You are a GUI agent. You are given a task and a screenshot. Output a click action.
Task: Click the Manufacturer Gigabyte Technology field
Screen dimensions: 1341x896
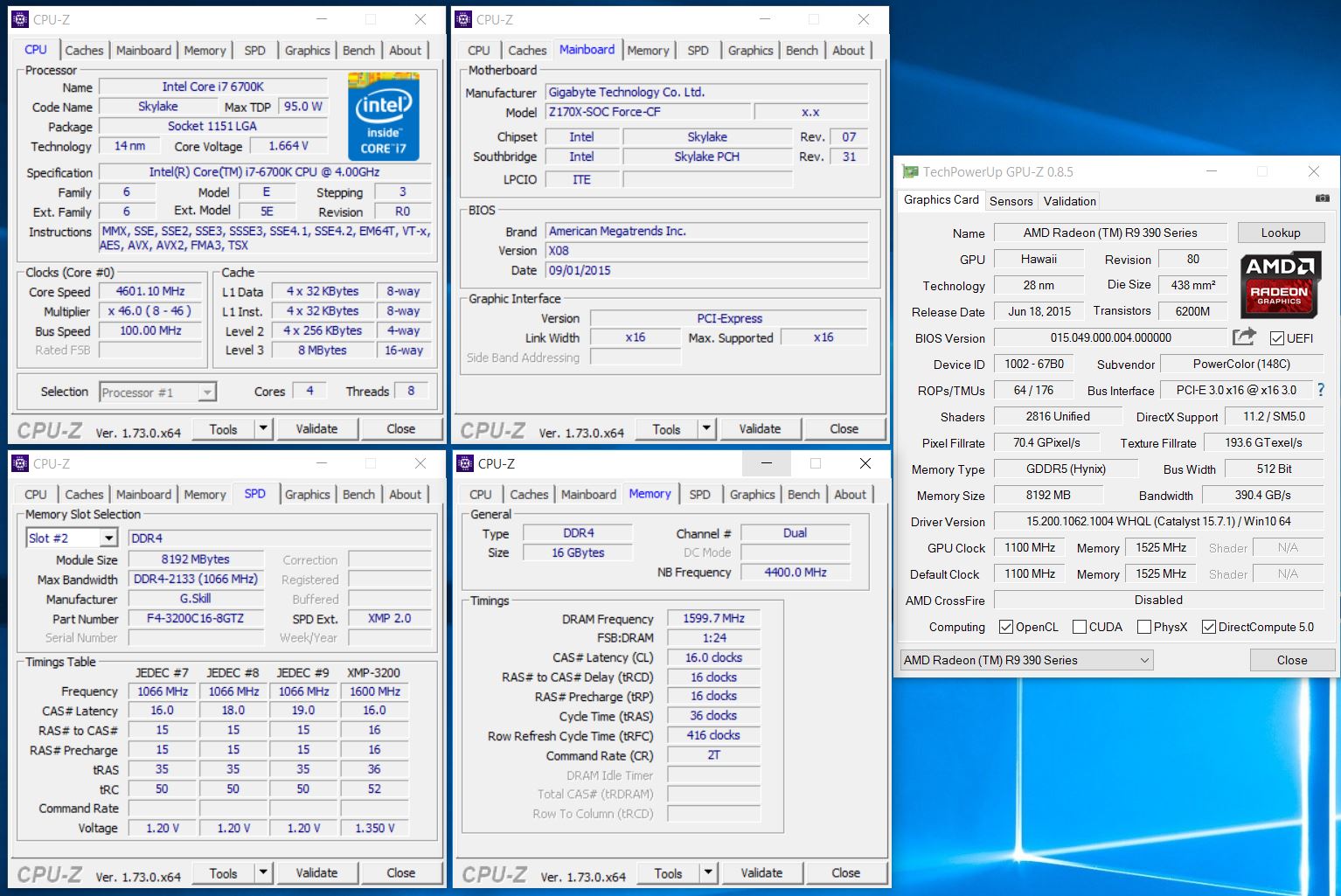(706, 92)
